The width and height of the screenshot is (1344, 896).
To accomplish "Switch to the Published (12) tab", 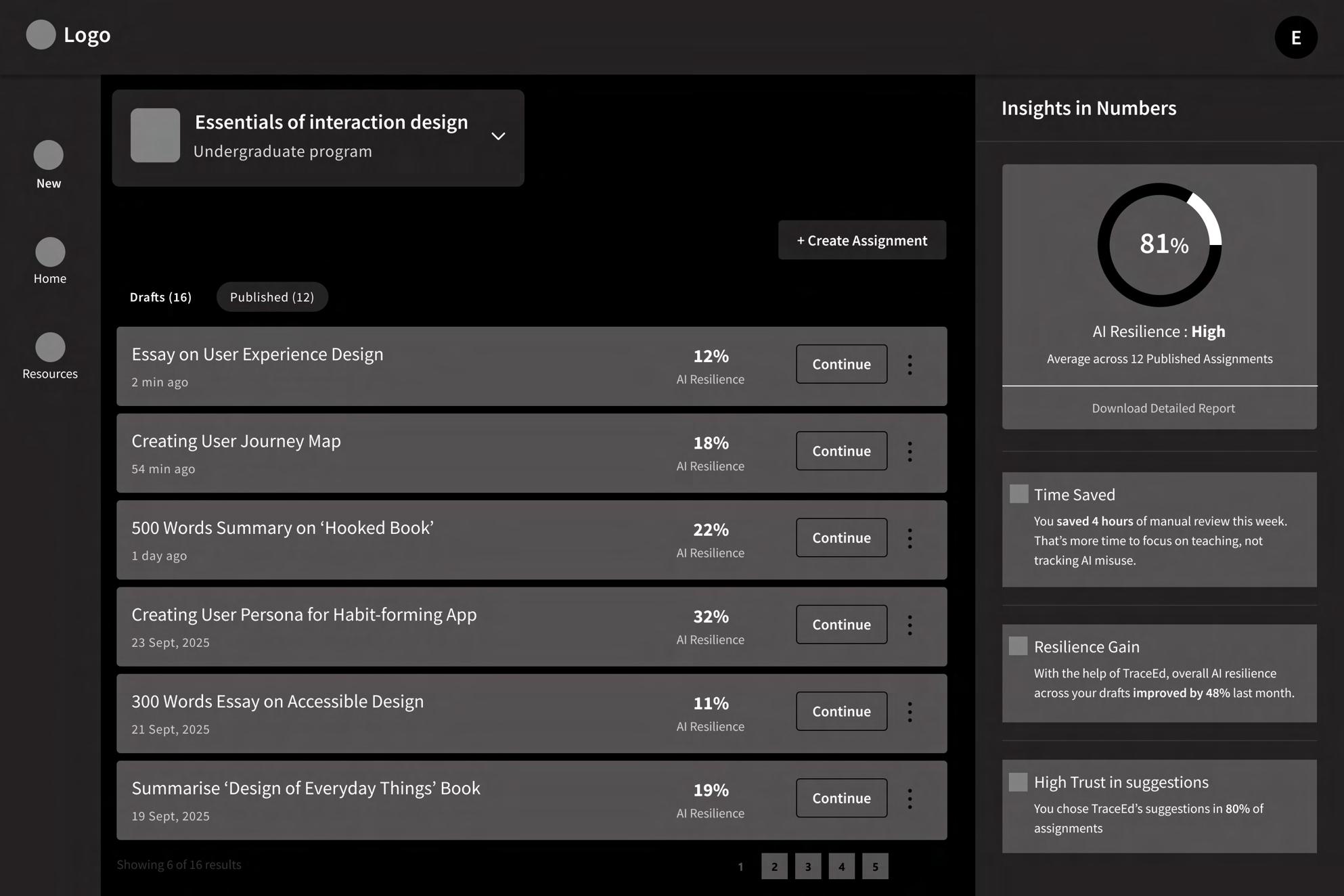I will pos(272,297).
